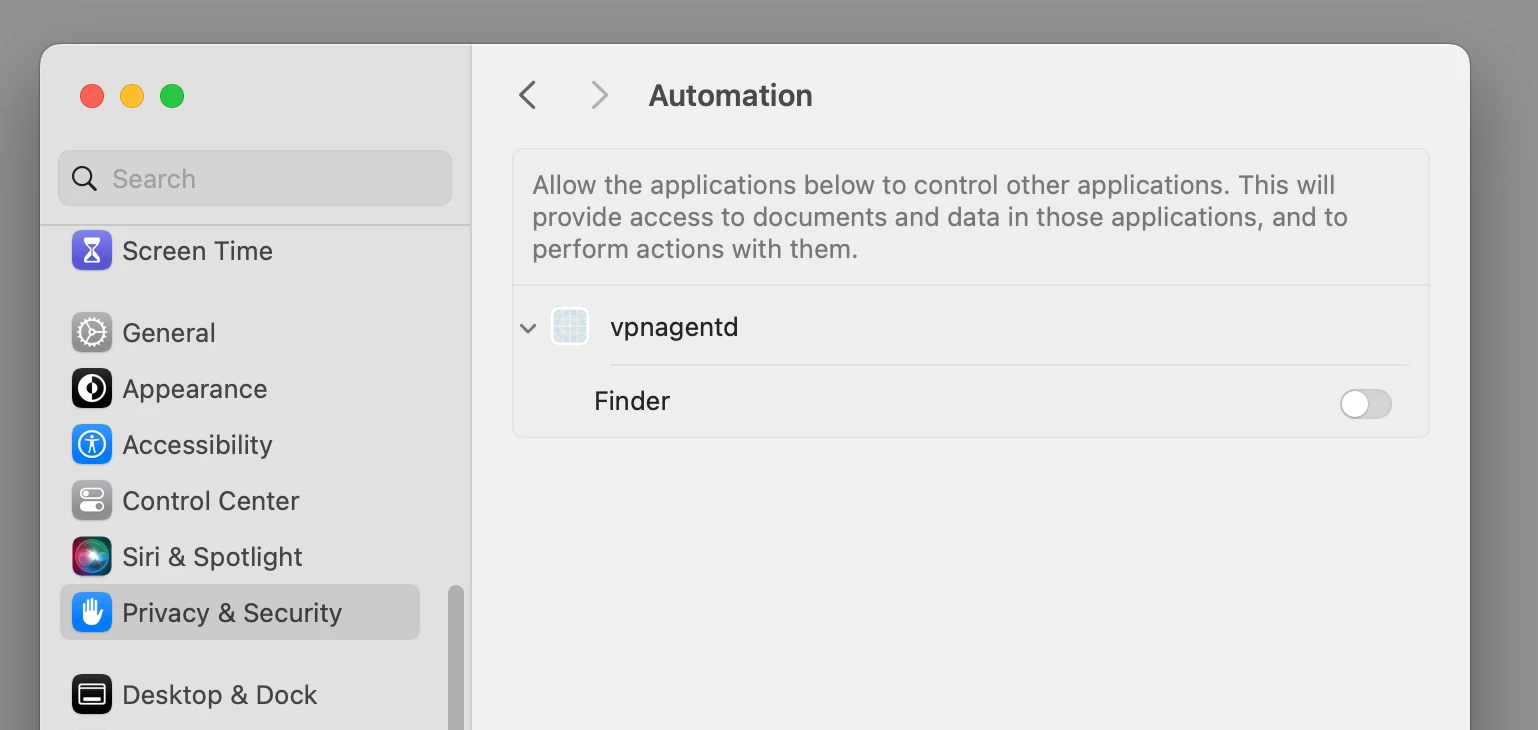Click the Privacy & Security hand icon
Image resolution: width=1538 pixels, height=730 pixels.
click(x=92, y=612)
